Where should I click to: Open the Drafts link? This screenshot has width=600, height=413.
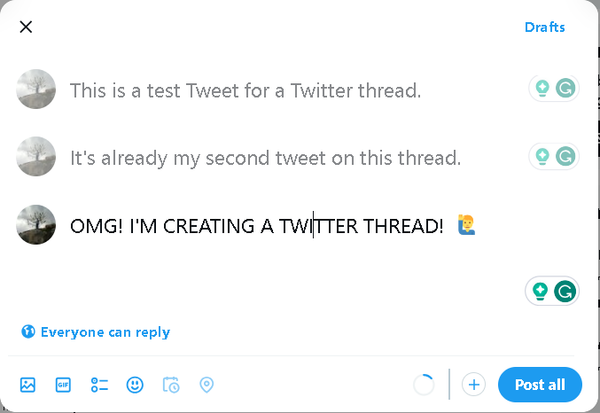[544, 27]
